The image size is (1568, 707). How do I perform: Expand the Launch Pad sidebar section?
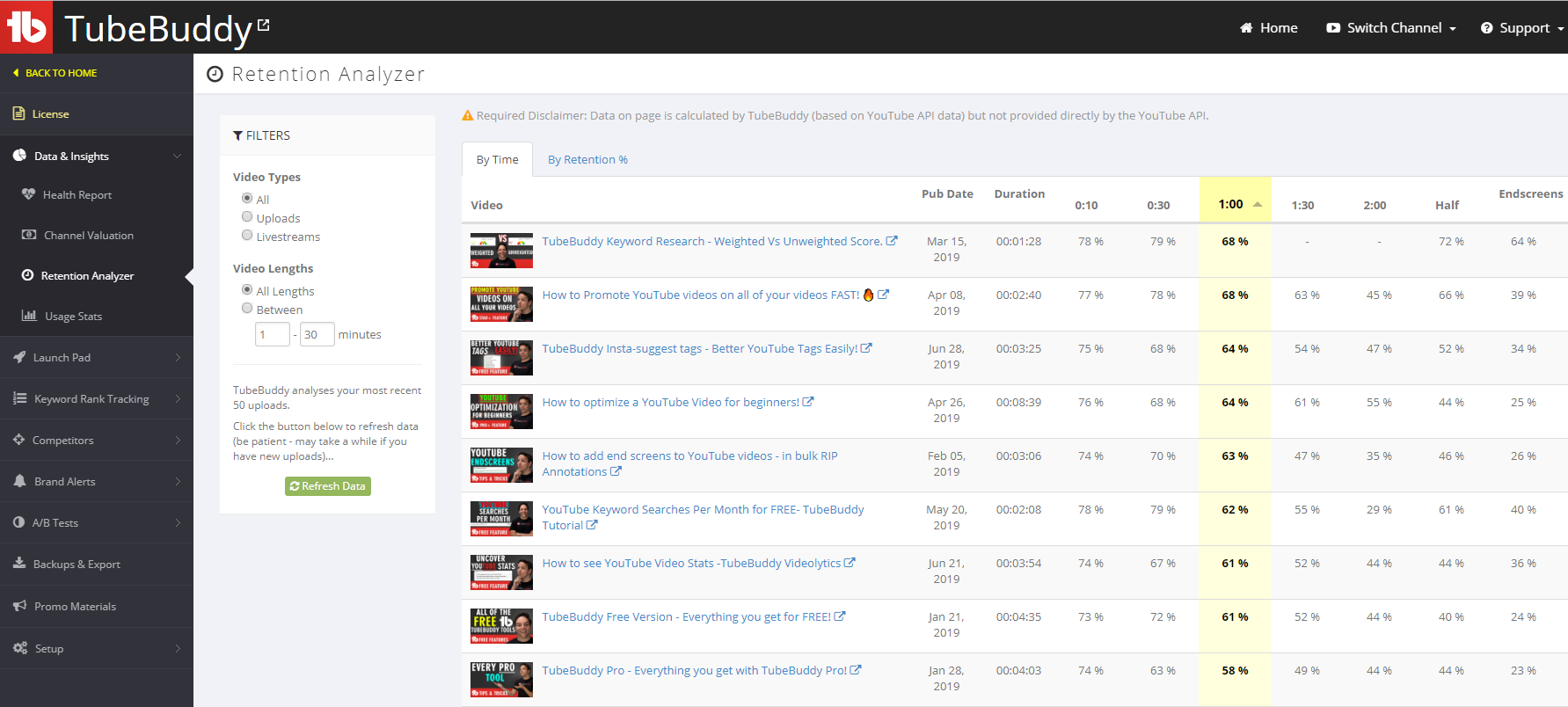[97, 358]
